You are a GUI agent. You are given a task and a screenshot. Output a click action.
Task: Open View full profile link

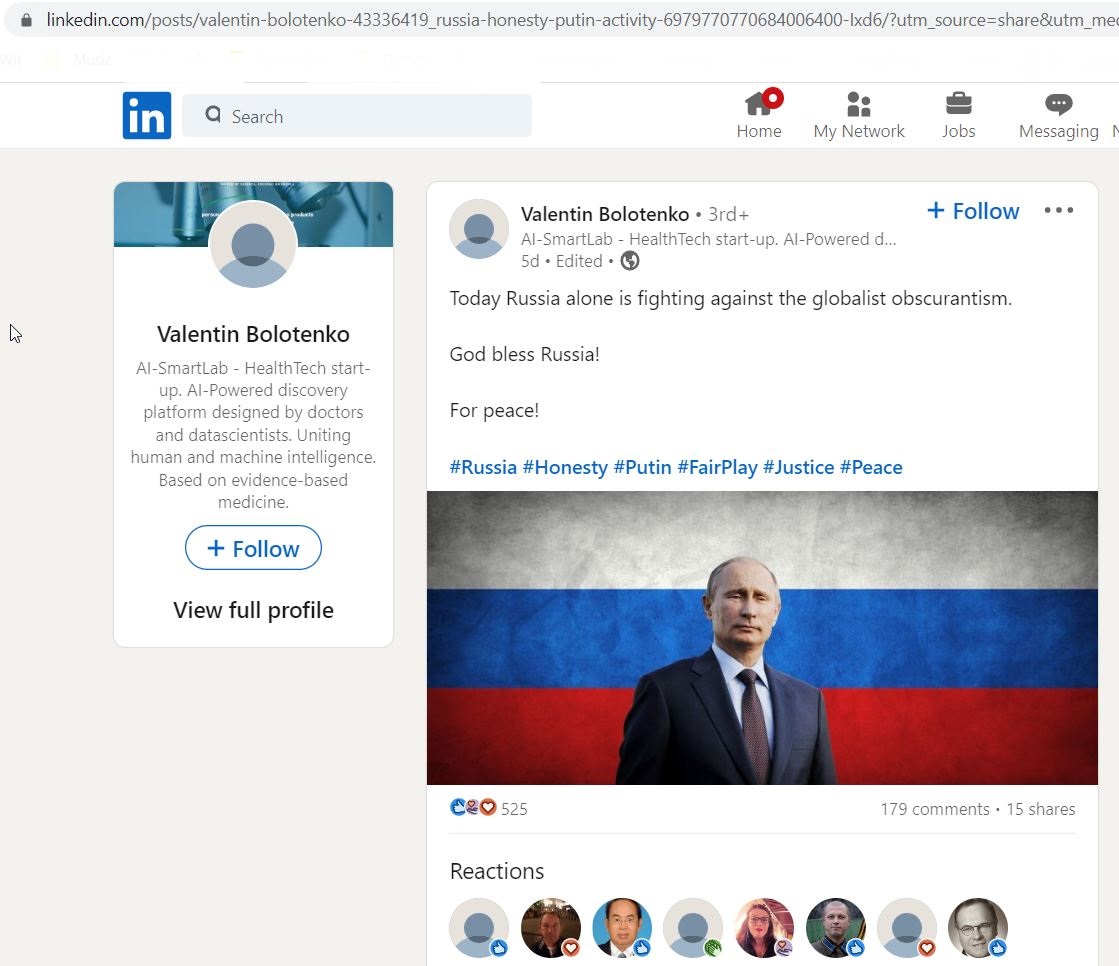(253, 610)
